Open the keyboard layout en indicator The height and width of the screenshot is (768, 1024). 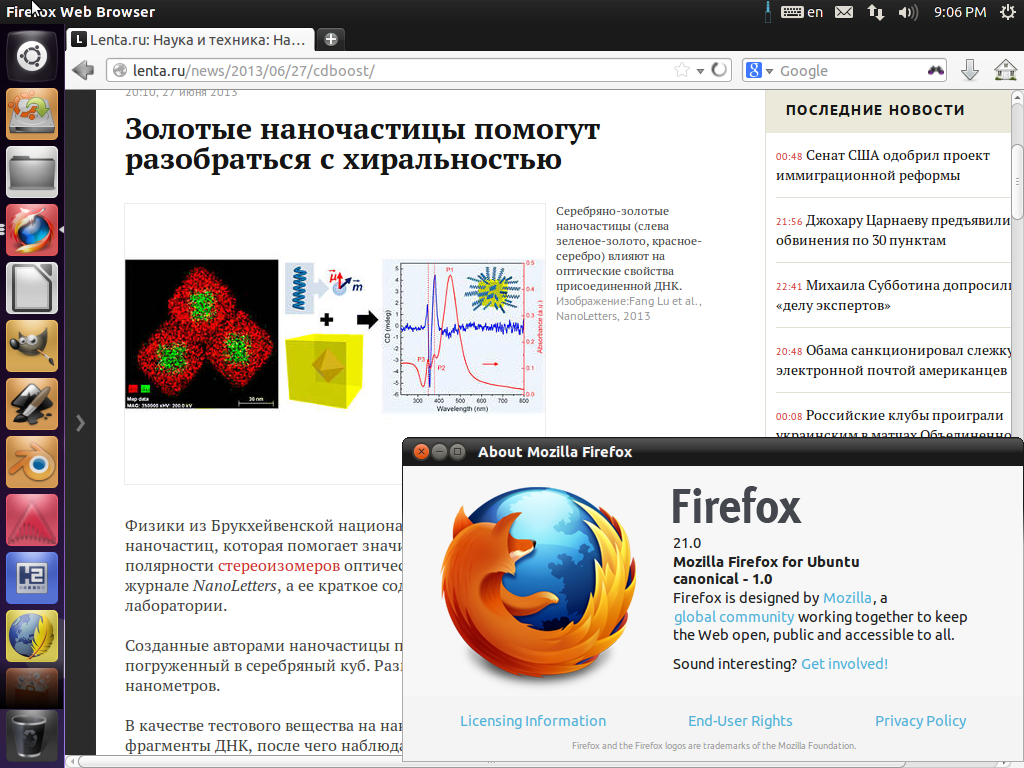pos(802,12)
